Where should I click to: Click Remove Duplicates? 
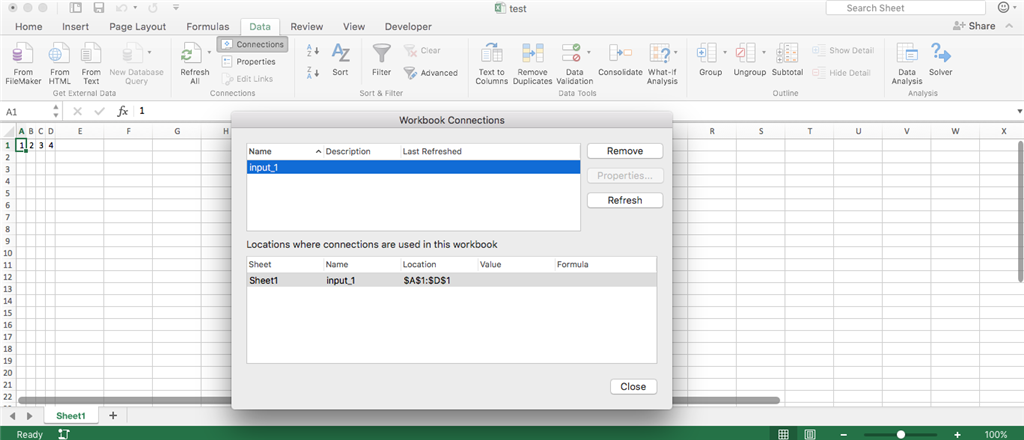click(x=532, y=64)
